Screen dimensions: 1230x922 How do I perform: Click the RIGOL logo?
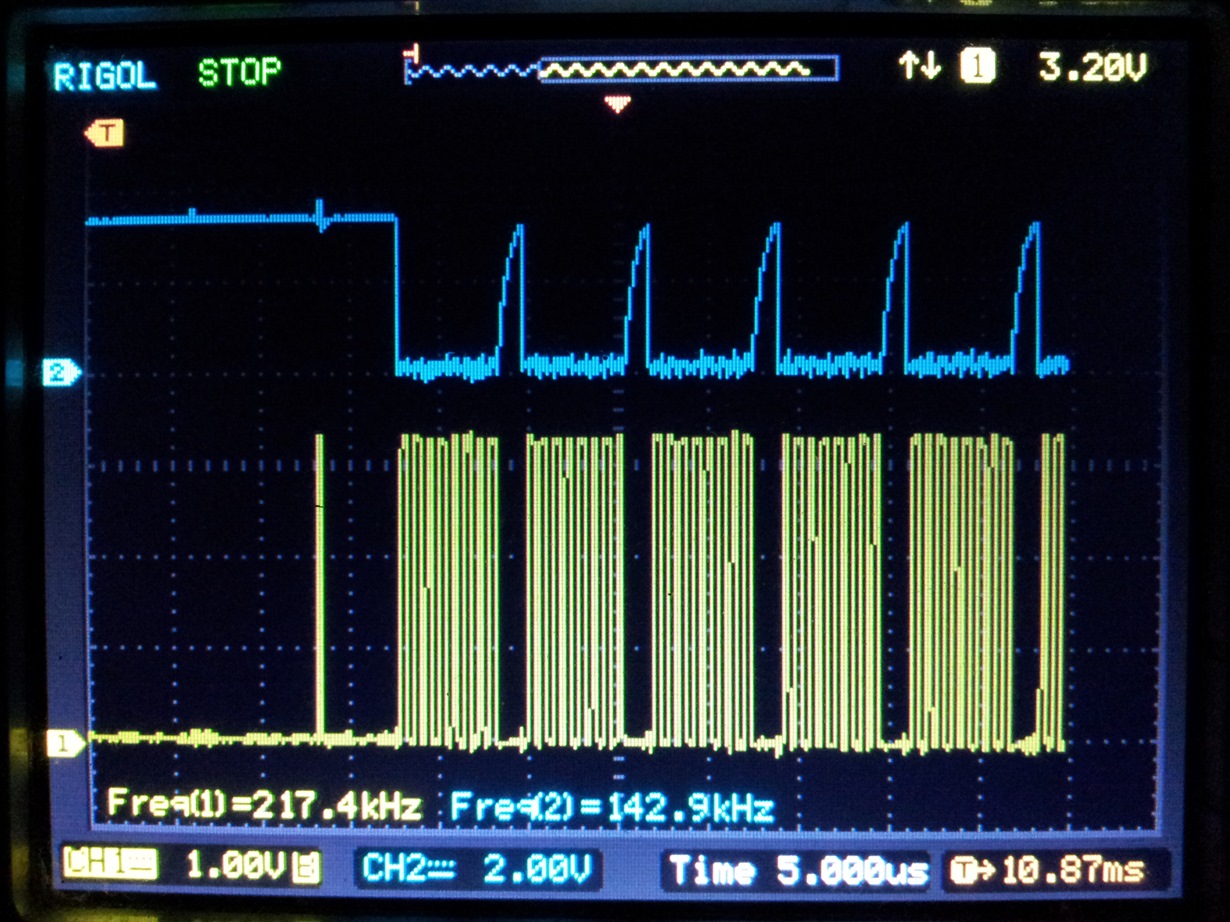pos(105,71)
